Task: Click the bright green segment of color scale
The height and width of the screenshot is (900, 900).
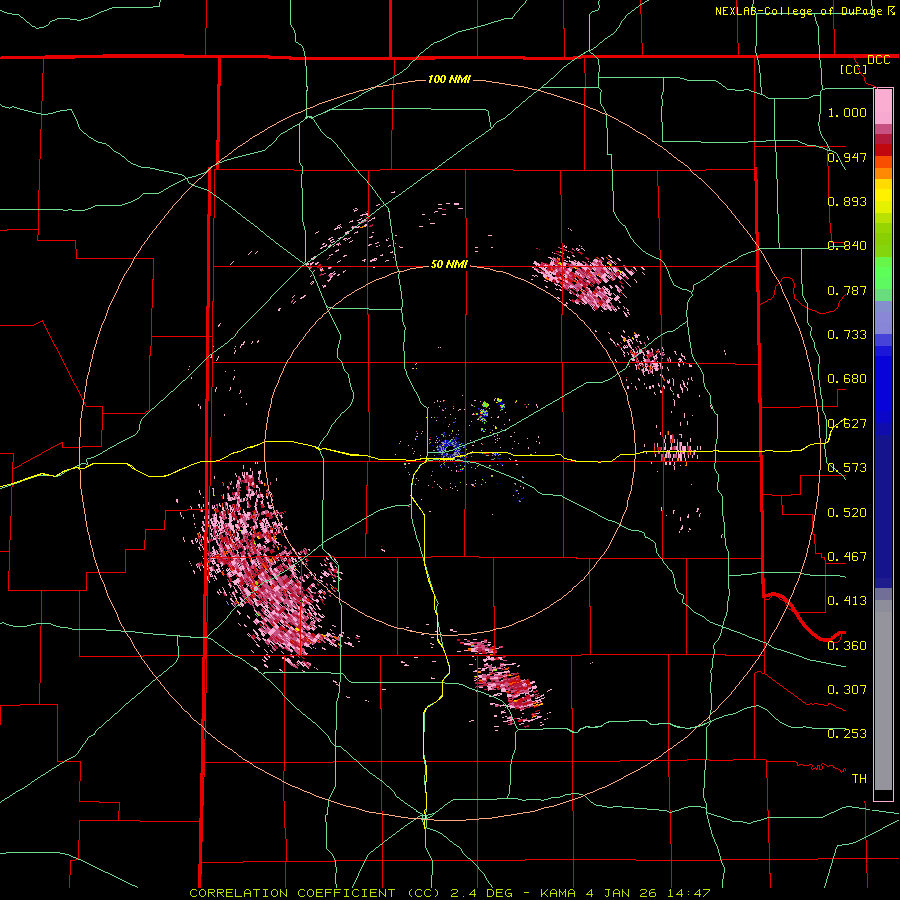Action: 883,272
